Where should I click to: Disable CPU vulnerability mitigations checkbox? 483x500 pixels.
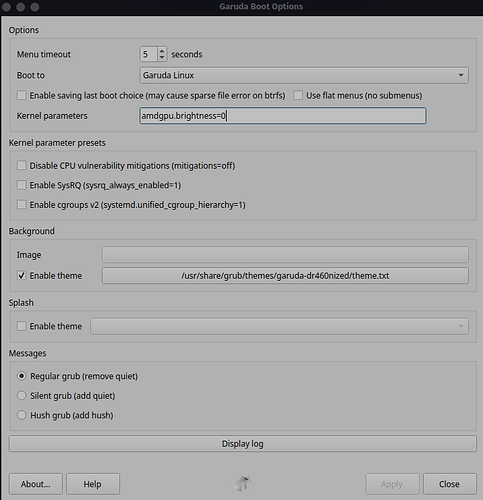click(22, 166)
